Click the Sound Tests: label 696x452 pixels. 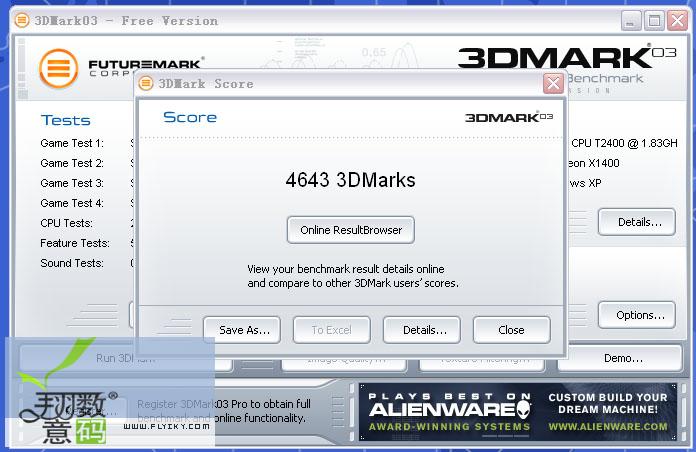point(72,263)
